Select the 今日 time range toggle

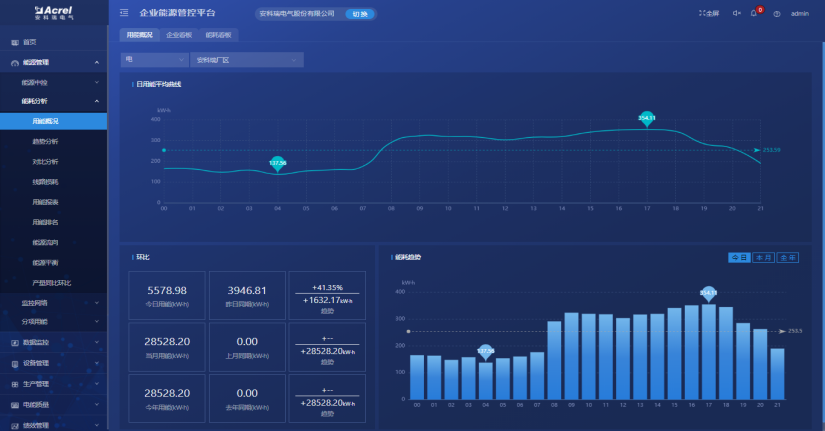(x=739, y=258)
